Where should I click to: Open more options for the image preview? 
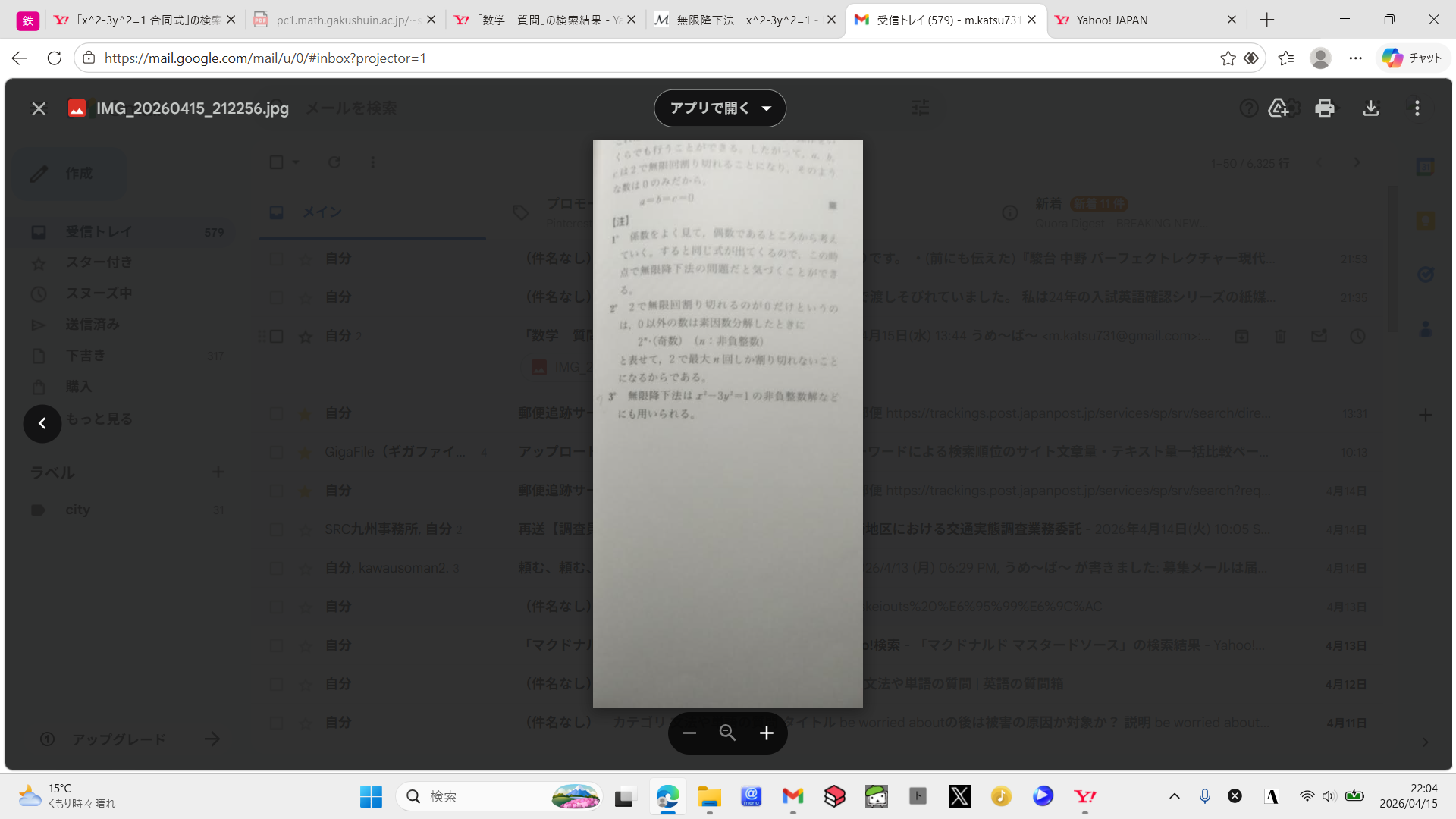pyautogui.click(x=1417, y=108)
